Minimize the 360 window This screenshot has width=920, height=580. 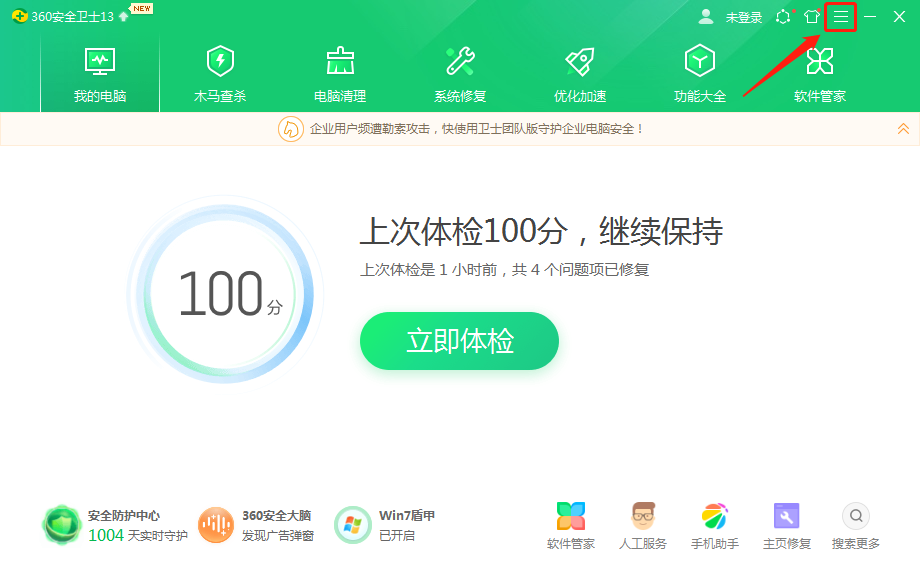point(870,17)
